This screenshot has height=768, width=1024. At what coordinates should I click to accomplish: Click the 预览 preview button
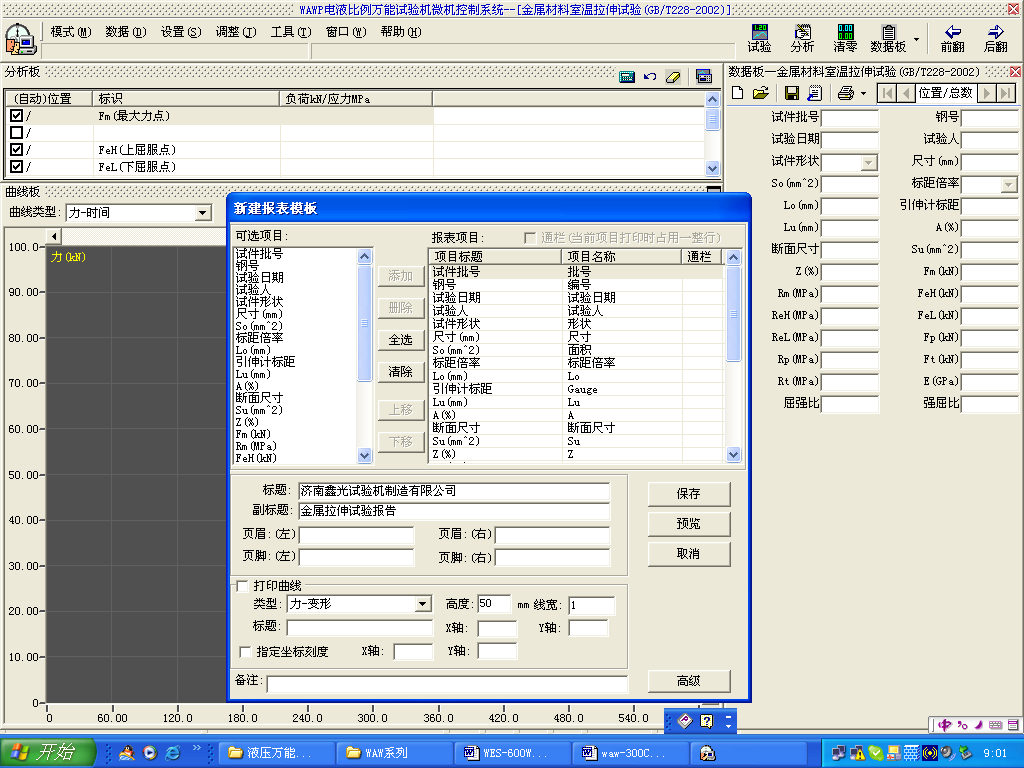pyautogui.click(x=688, y=524)
